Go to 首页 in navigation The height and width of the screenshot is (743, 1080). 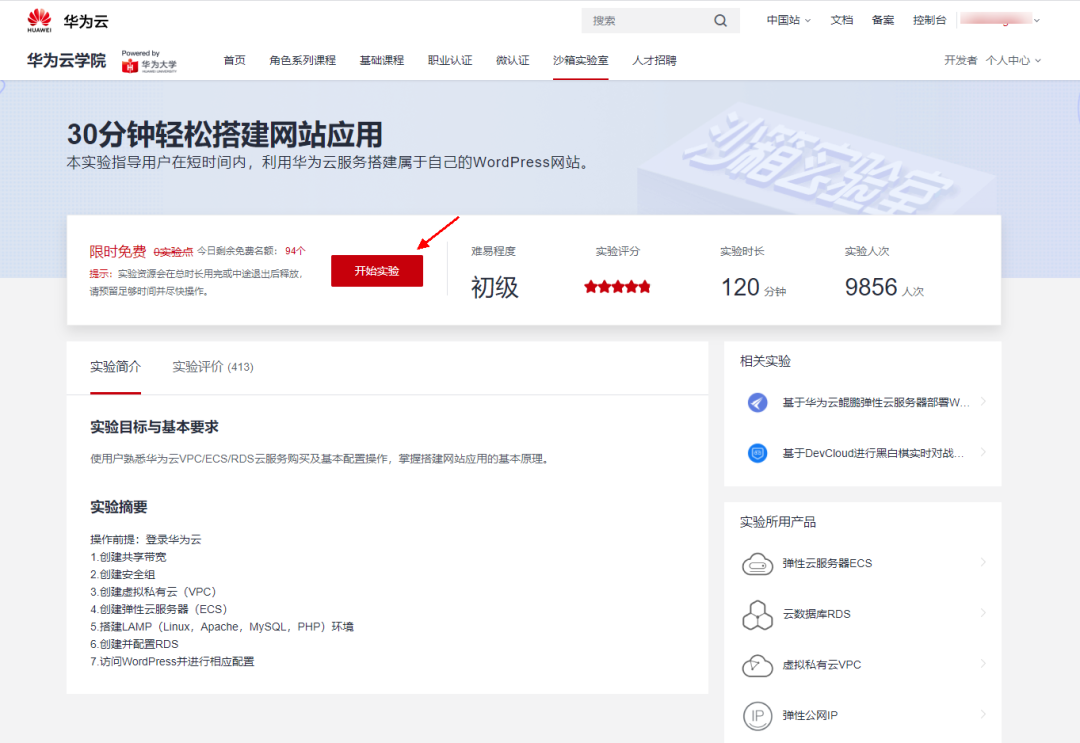click(234, 61)
